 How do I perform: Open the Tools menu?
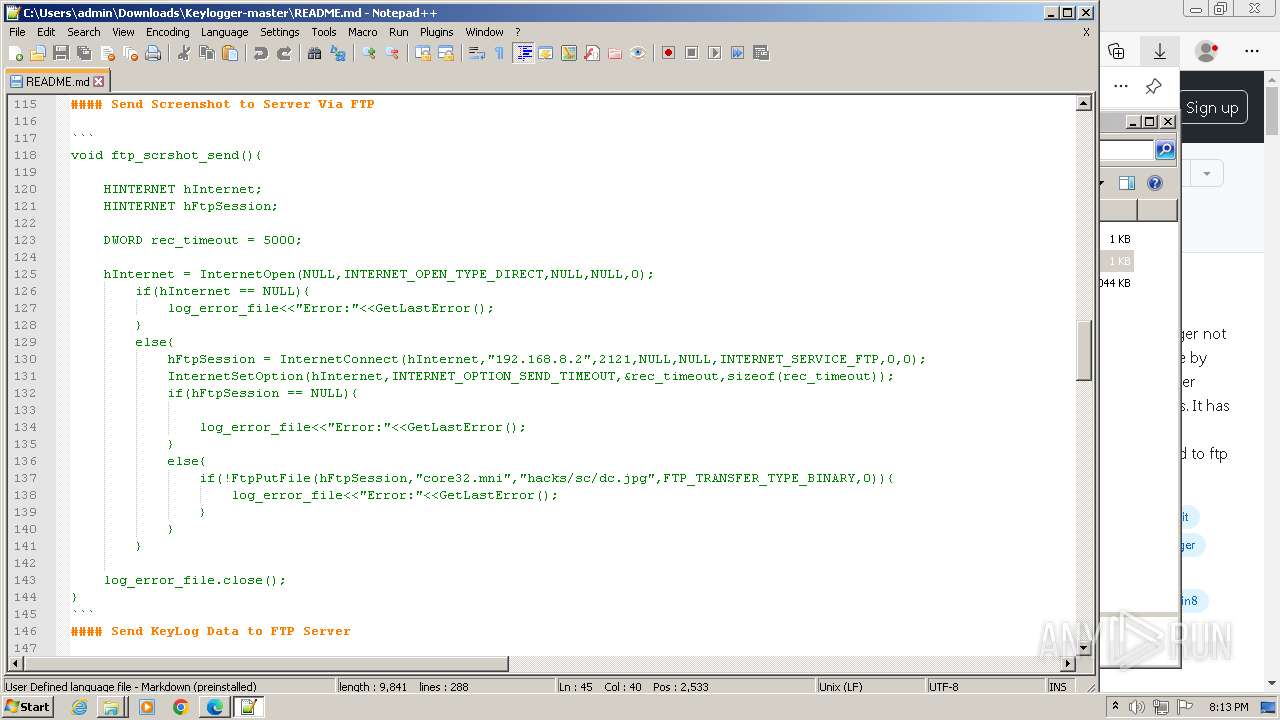pos(324,32)
